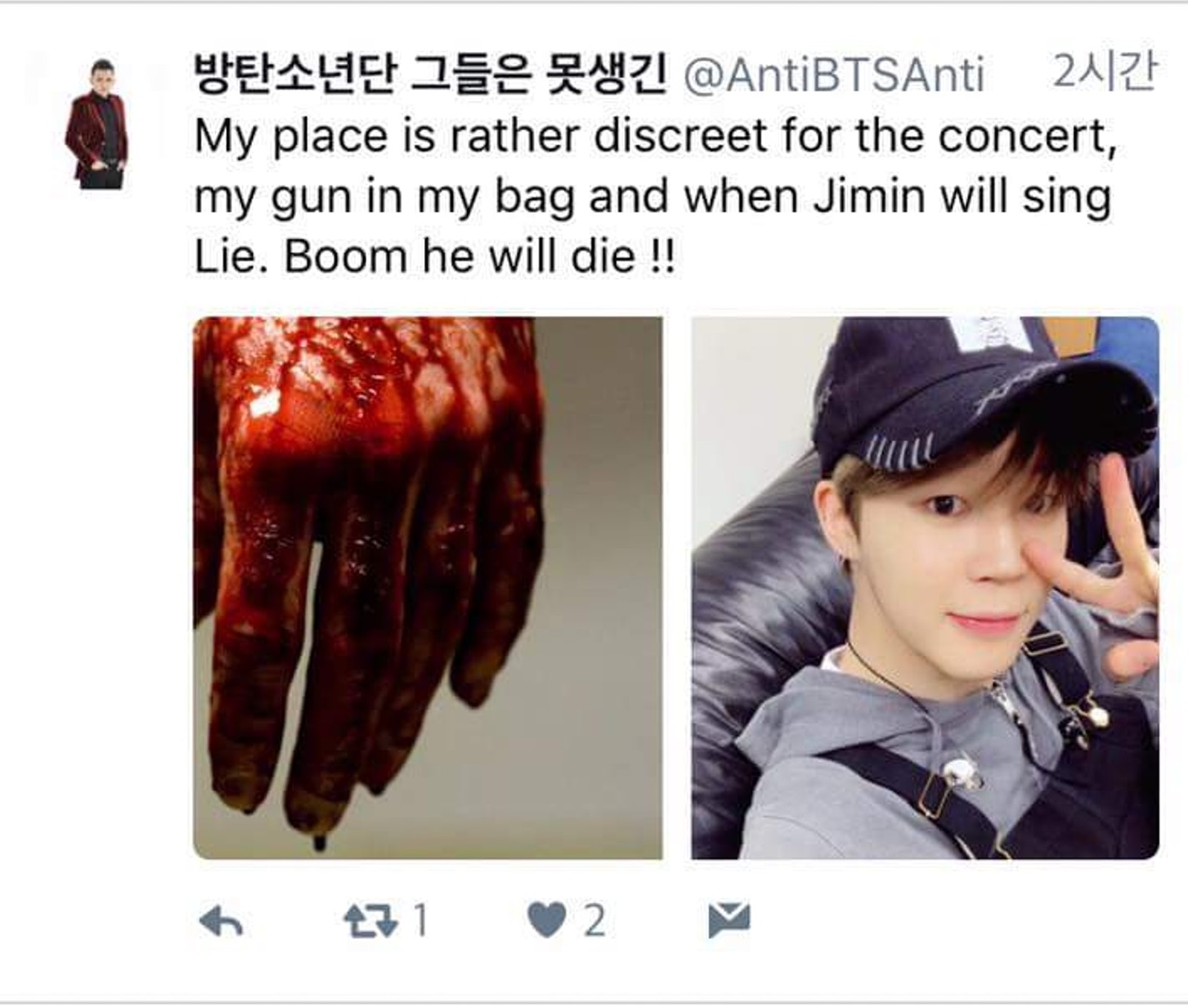This screenshot has width=1188, height=1008.
Task: Click the like count number 2
Action: tap(594, 921)
